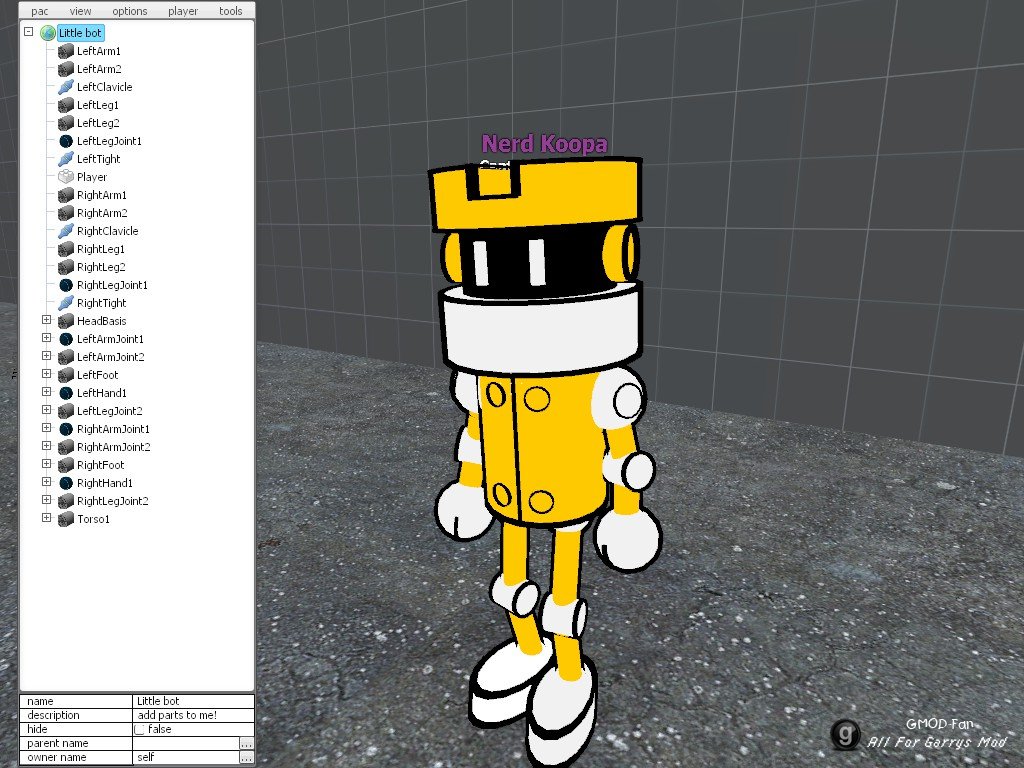
Task: Click the RightFoot model icon
Action: coord(65,465)
